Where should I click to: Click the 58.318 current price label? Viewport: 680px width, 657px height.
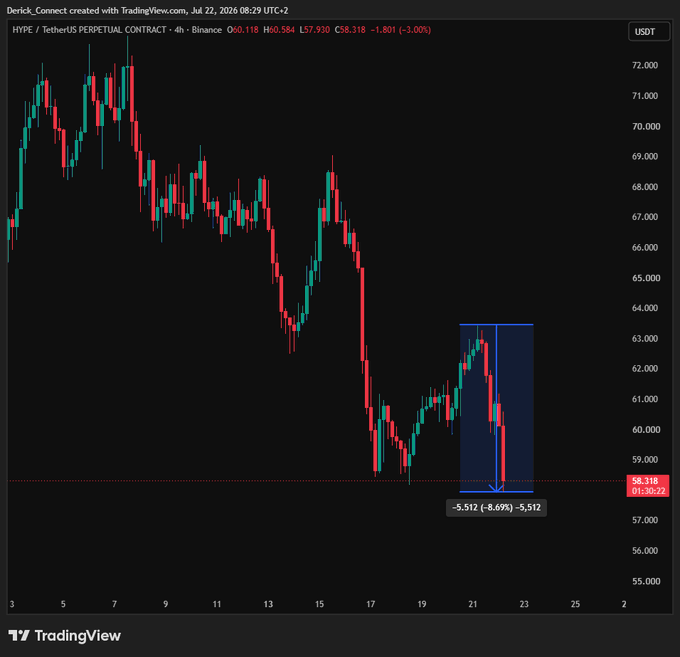(x=645, y=480)
